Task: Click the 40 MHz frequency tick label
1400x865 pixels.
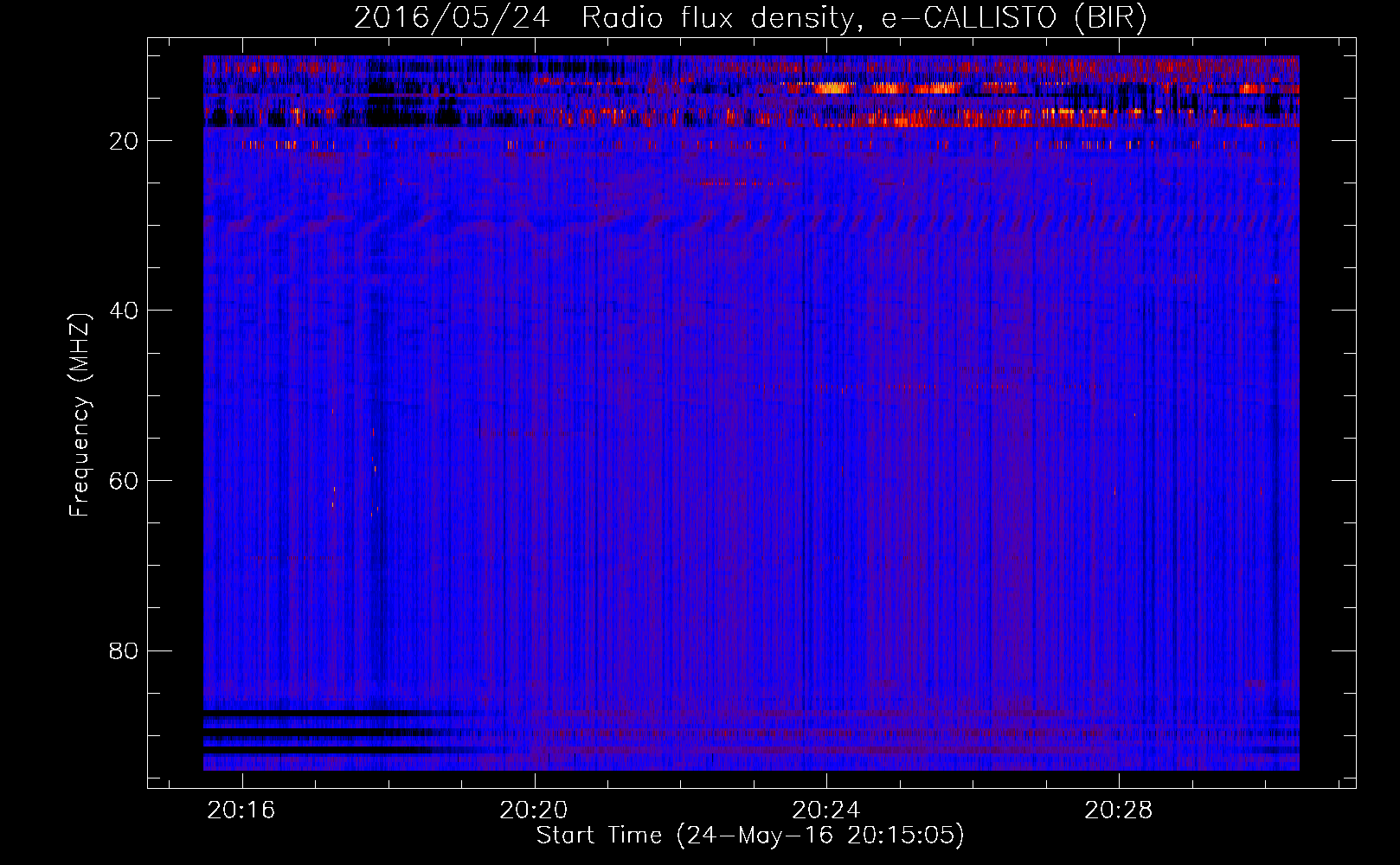Action: tap(124, 311)
